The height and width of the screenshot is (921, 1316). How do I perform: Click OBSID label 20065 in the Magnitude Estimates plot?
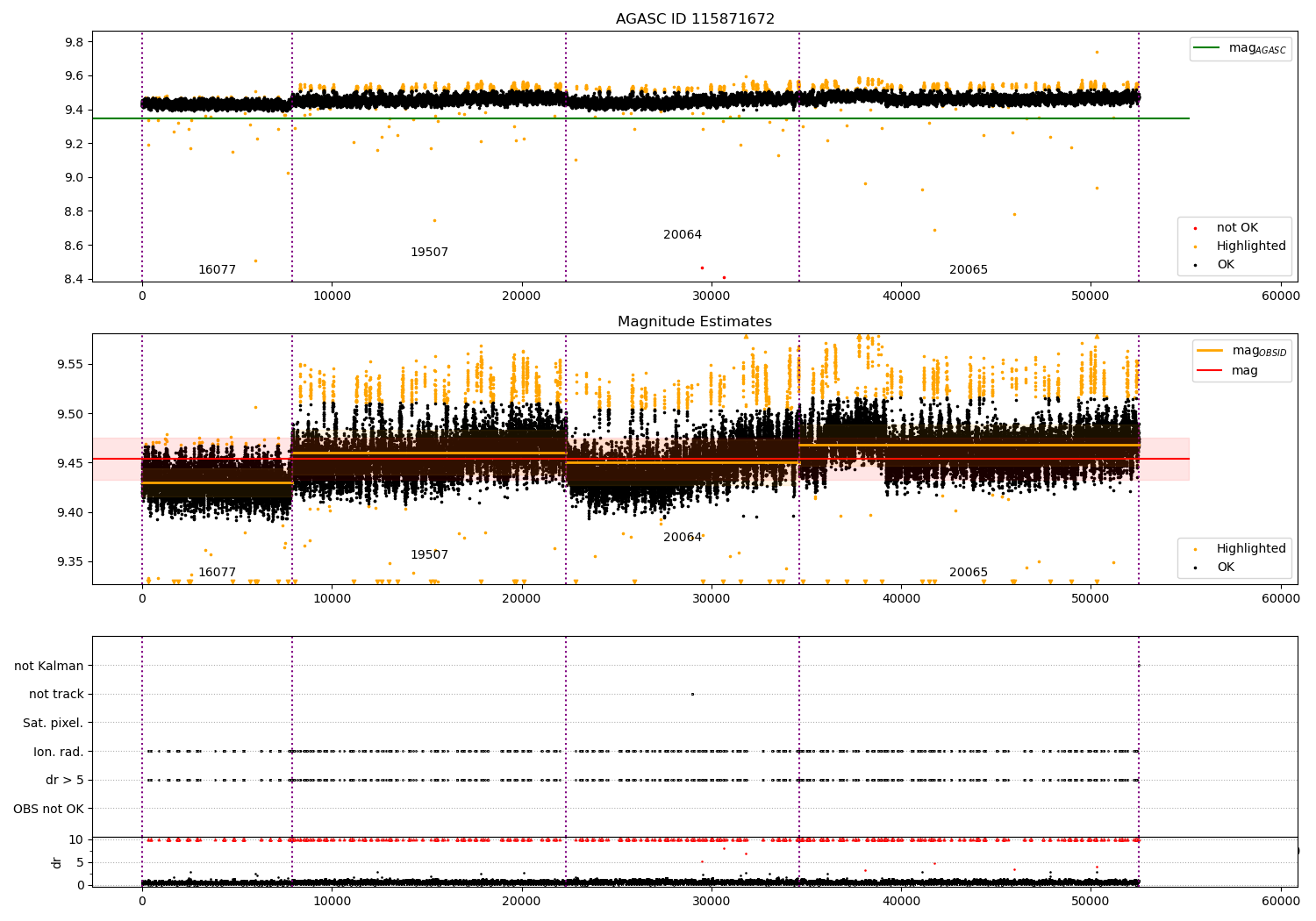pos(969,572)
